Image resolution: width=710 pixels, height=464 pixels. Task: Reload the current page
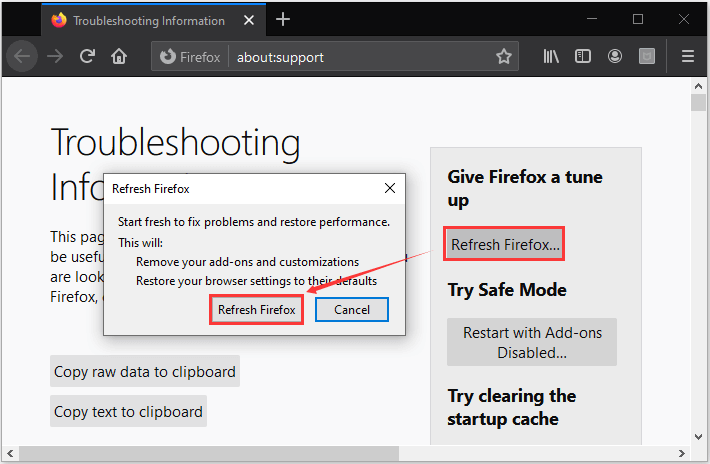click(x=87, y=57)
